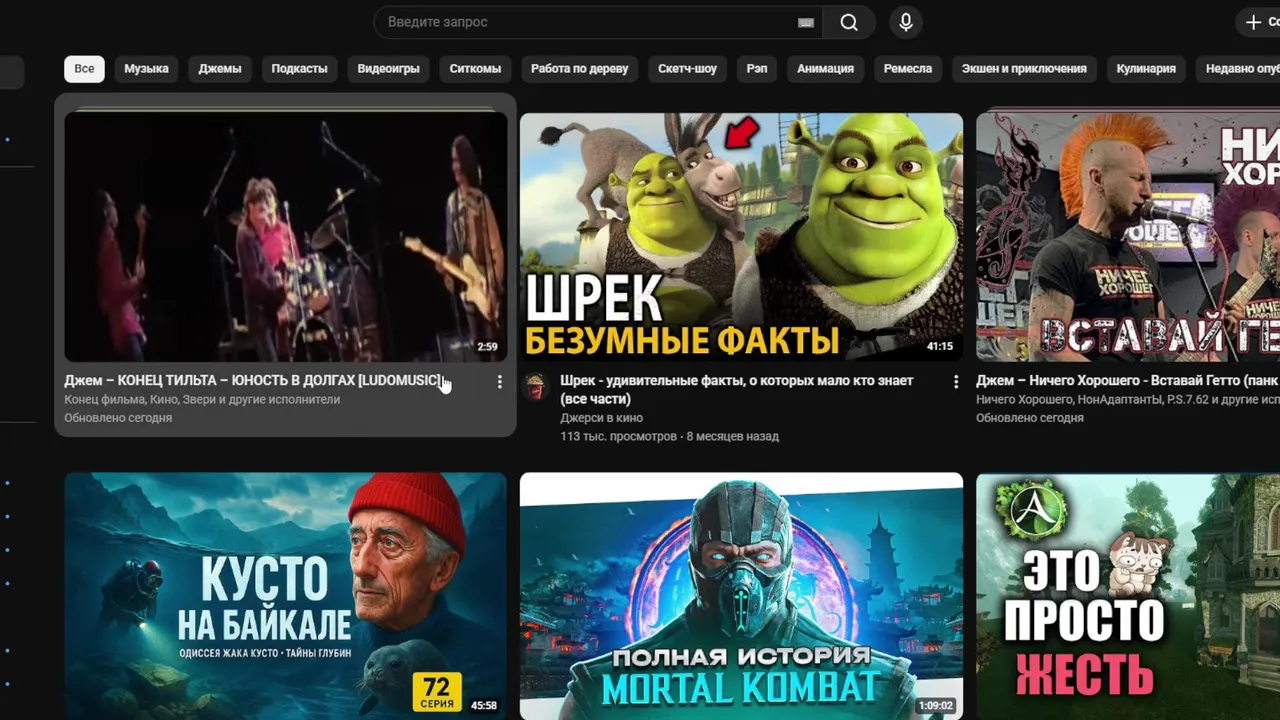Select the Рэп filter chip
Screen dimensions: 1280x720
point(757,68)
